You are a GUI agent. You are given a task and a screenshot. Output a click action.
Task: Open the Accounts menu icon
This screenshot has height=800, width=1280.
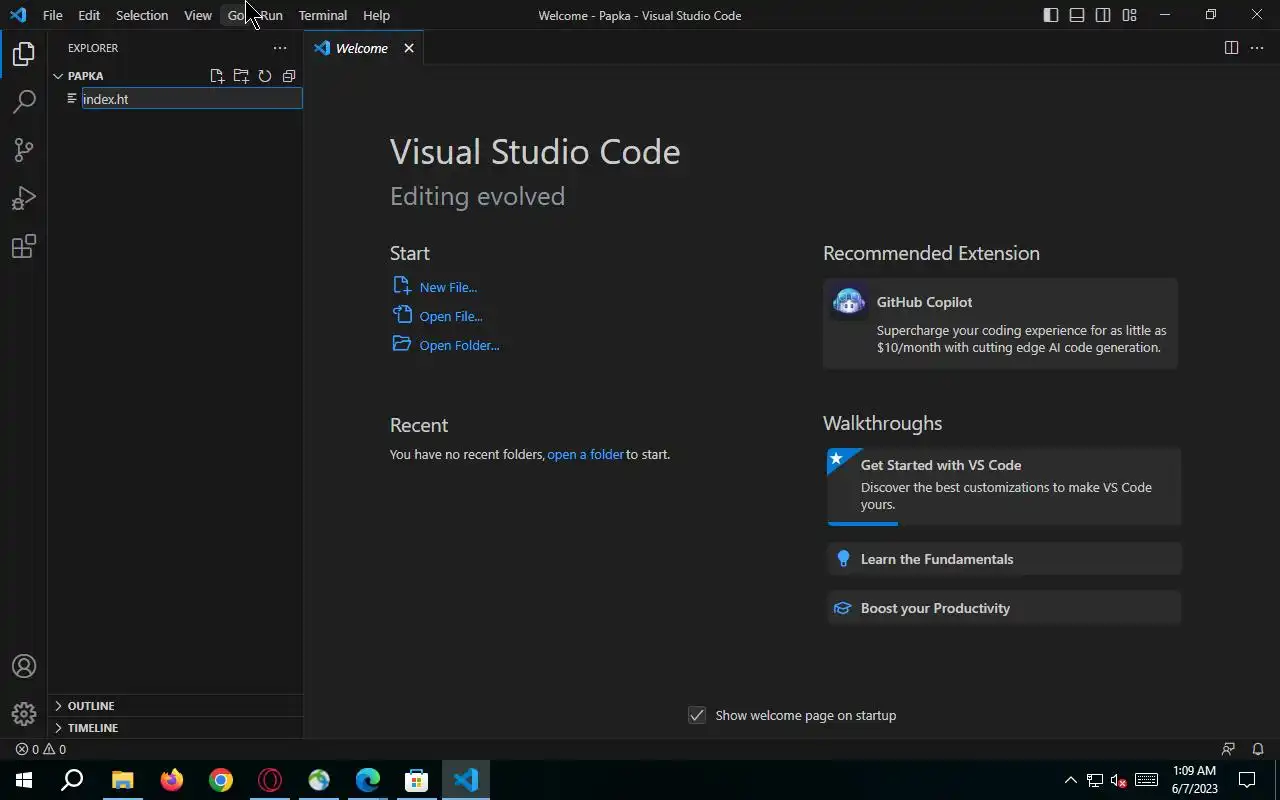pyautogui.click(x=24, y=666)
